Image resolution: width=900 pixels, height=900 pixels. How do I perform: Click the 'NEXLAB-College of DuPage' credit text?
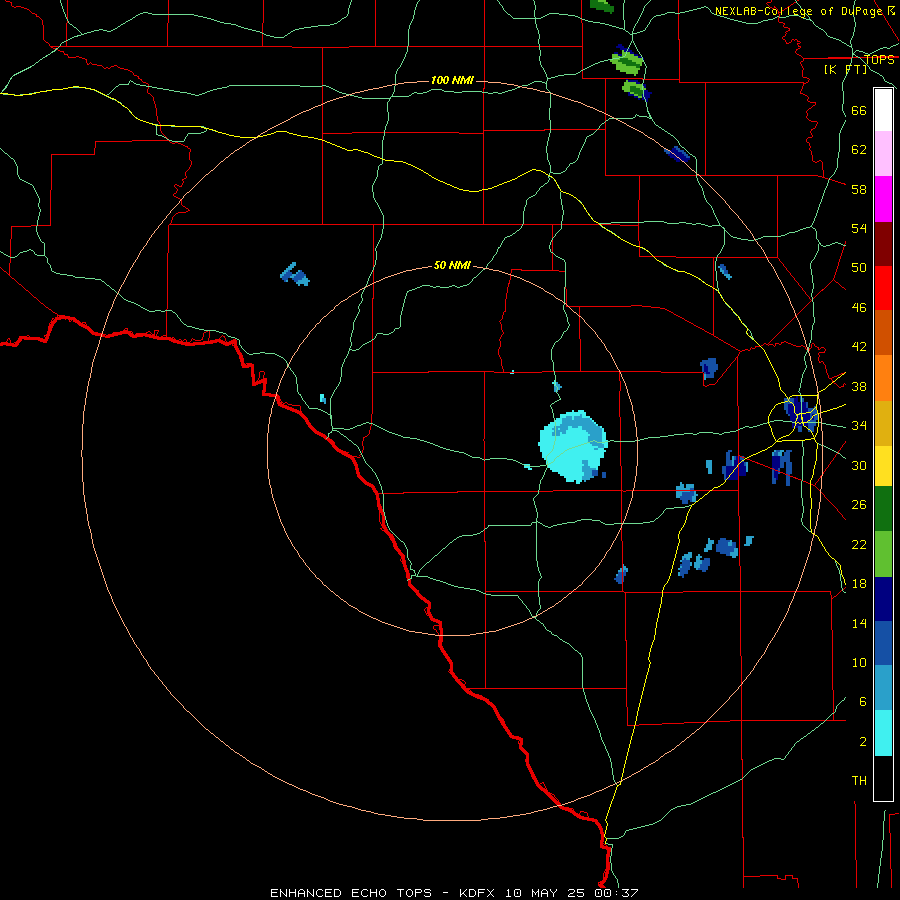tap(798, 11)
